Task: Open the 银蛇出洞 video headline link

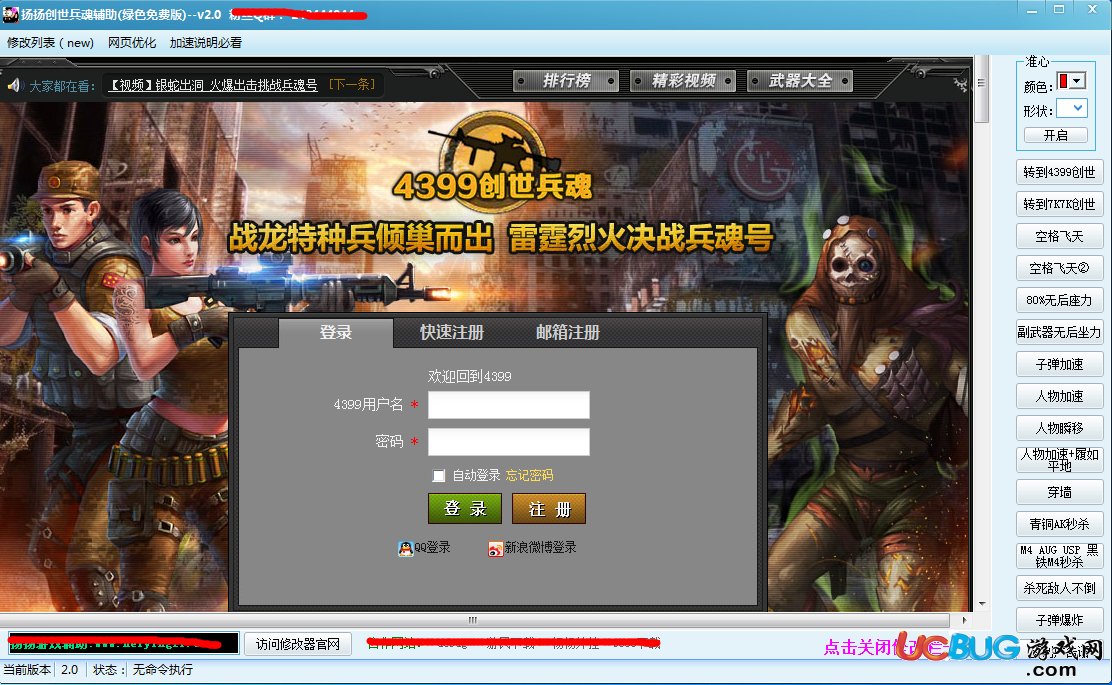Action: (x=213, y=85)
